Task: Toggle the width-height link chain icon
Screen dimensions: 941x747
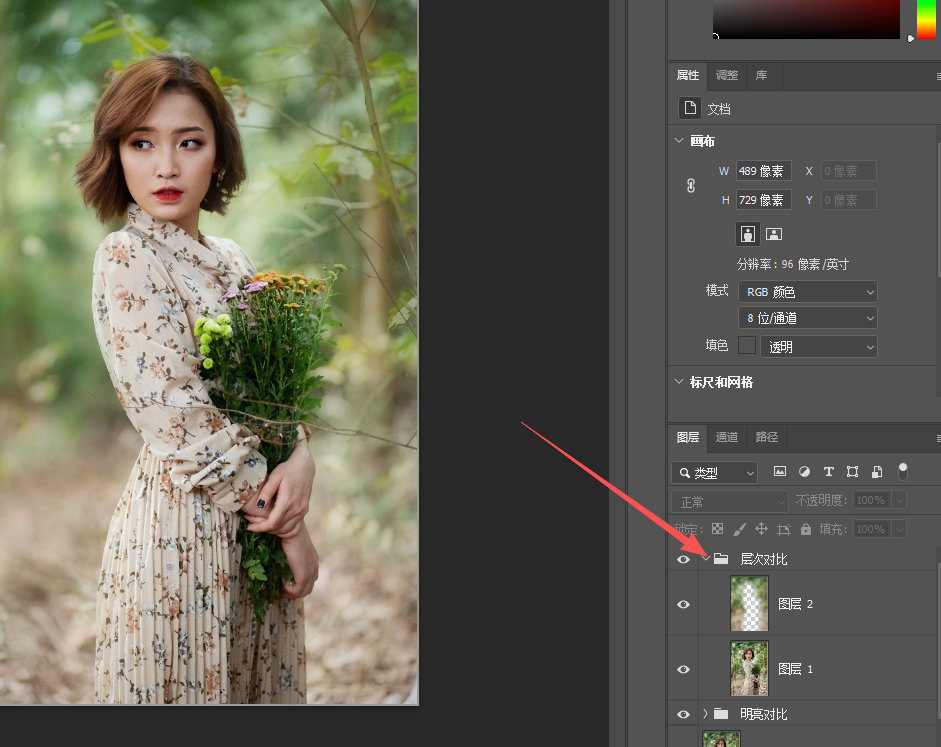Action: [x=691, y=185]
